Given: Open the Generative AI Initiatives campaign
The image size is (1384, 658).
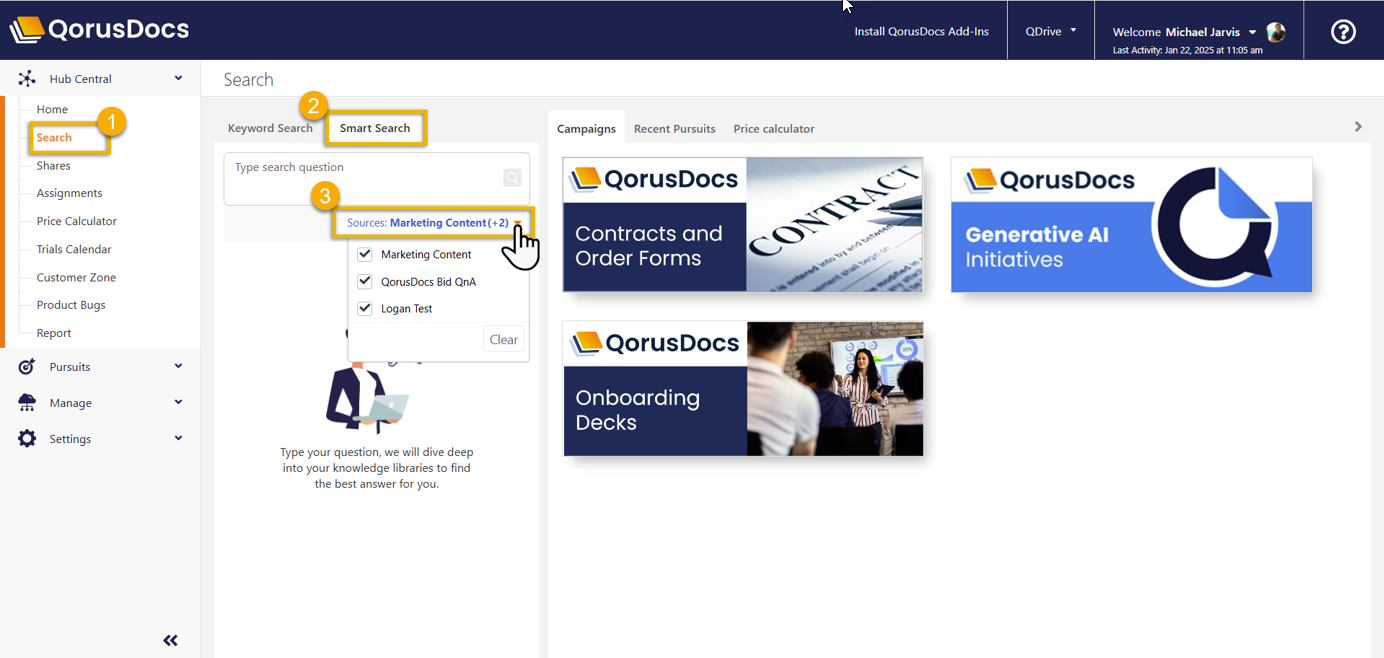Looking at the screenshot, I should 1131,225.
